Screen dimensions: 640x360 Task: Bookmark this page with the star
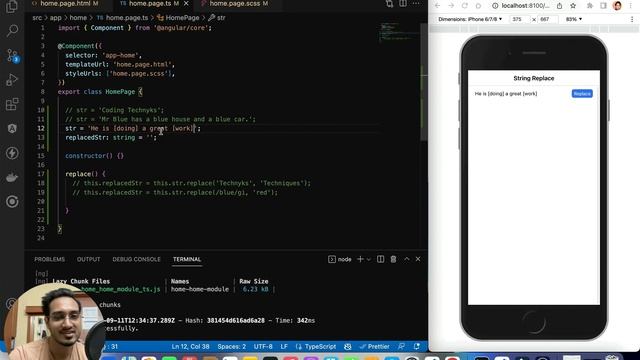point(573,6)
